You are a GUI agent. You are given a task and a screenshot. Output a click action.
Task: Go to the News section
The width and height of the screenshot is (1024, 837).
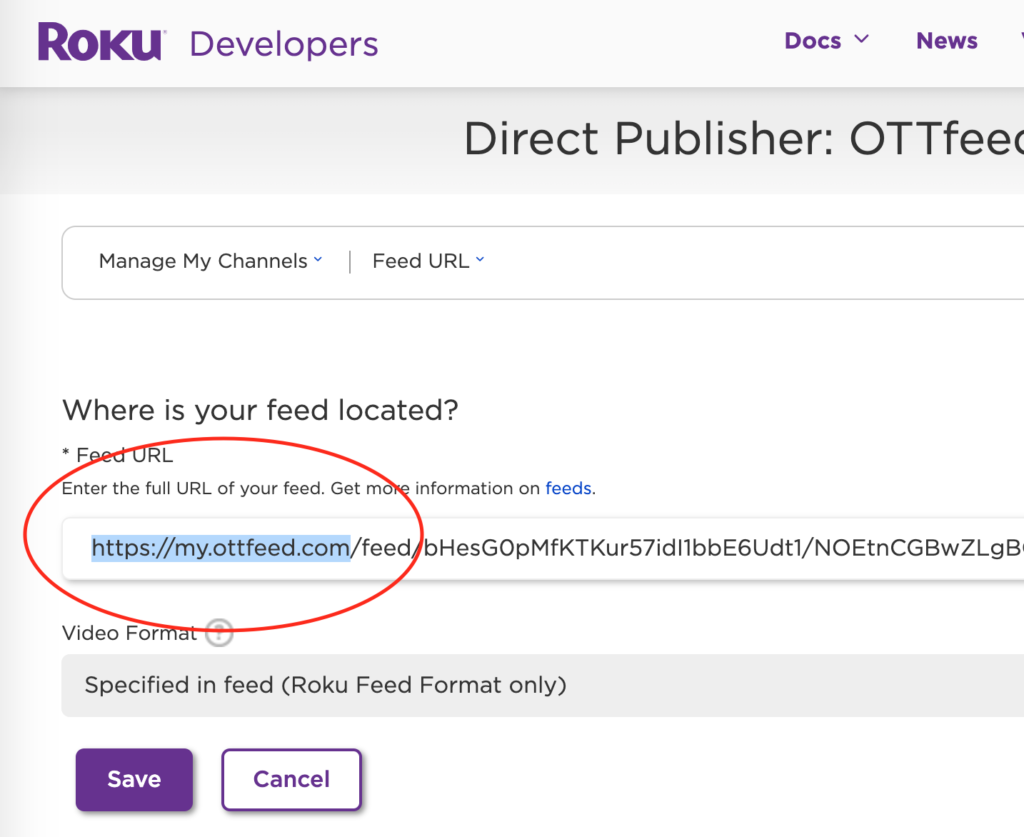(x=947, y=40)
